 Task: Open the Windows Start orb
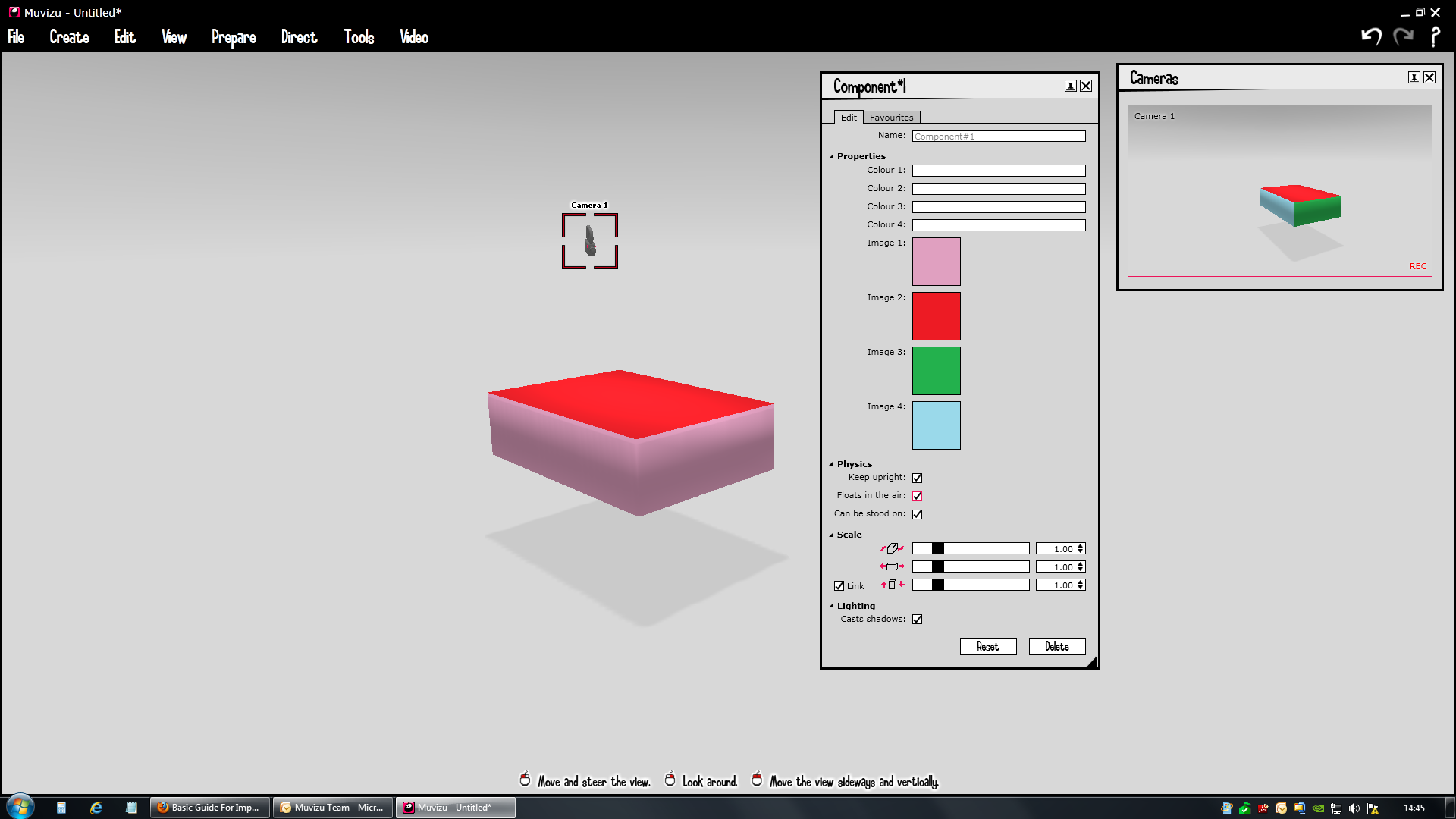click(20, 807)
